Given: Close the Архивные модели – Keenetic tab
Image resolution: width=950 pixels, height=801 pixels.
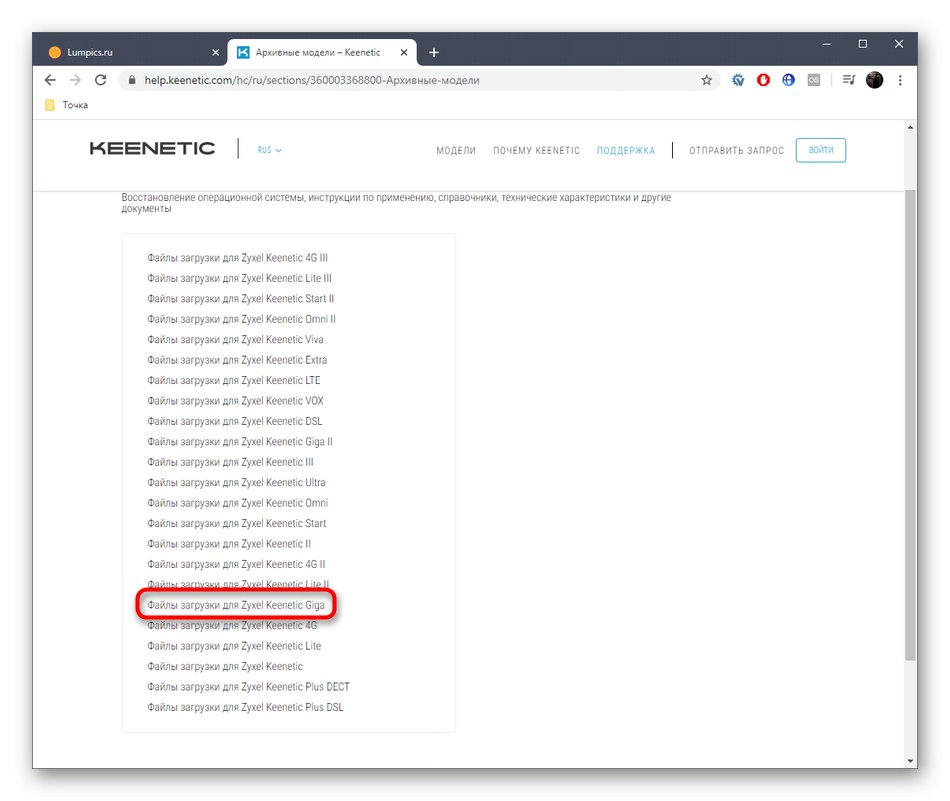Looking at the screenshot, I should tap(404, 53).
